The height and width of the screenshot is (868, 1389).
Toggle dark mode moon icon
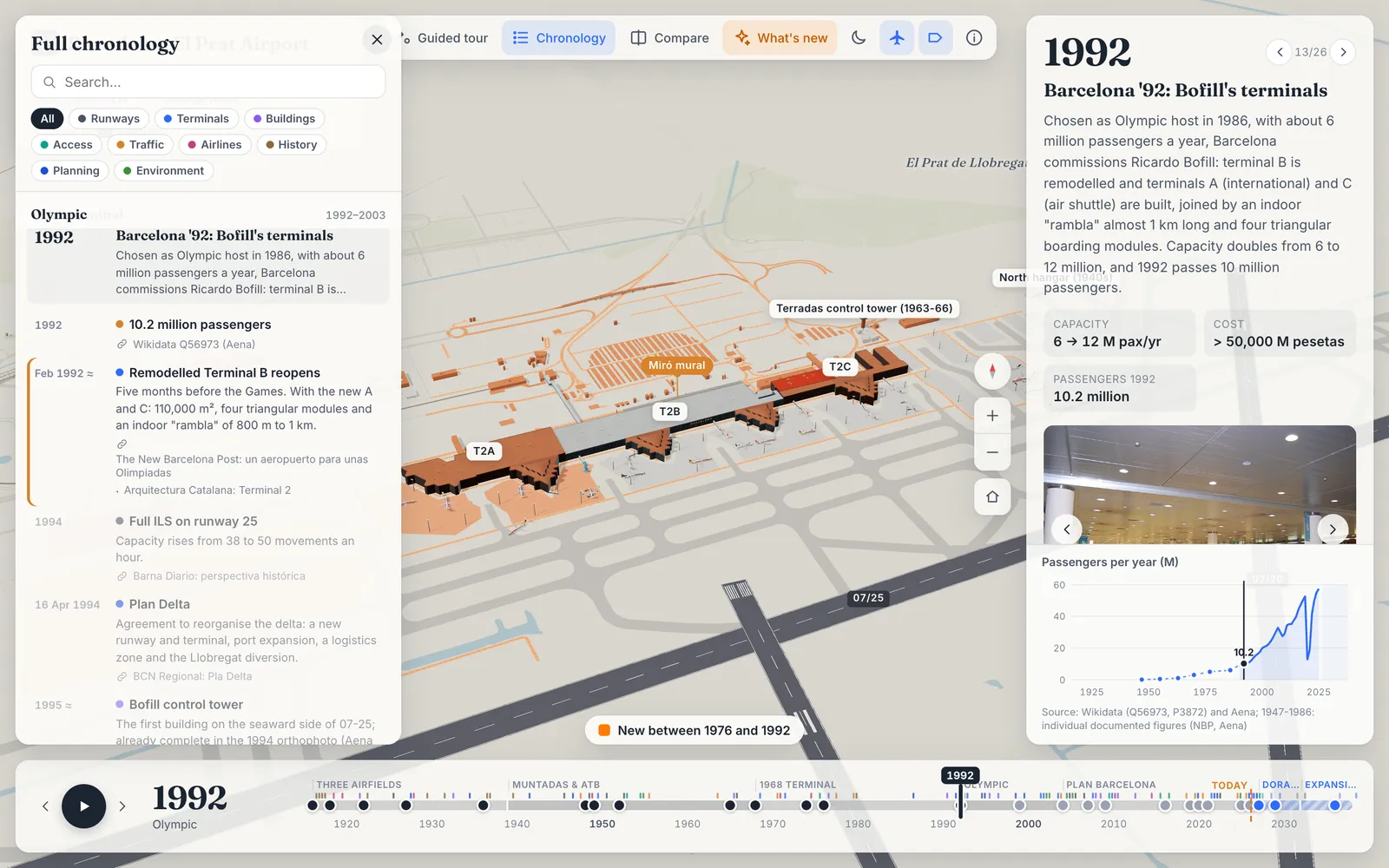(859, 38)
